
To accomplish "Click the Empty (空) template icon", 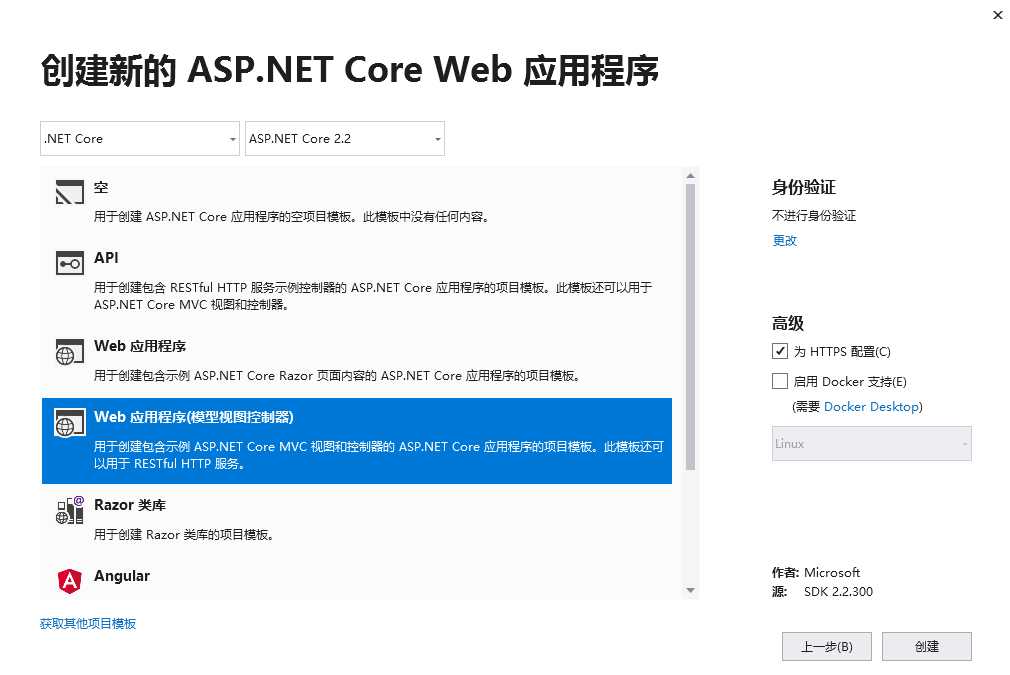I will (x=70, y=192).
